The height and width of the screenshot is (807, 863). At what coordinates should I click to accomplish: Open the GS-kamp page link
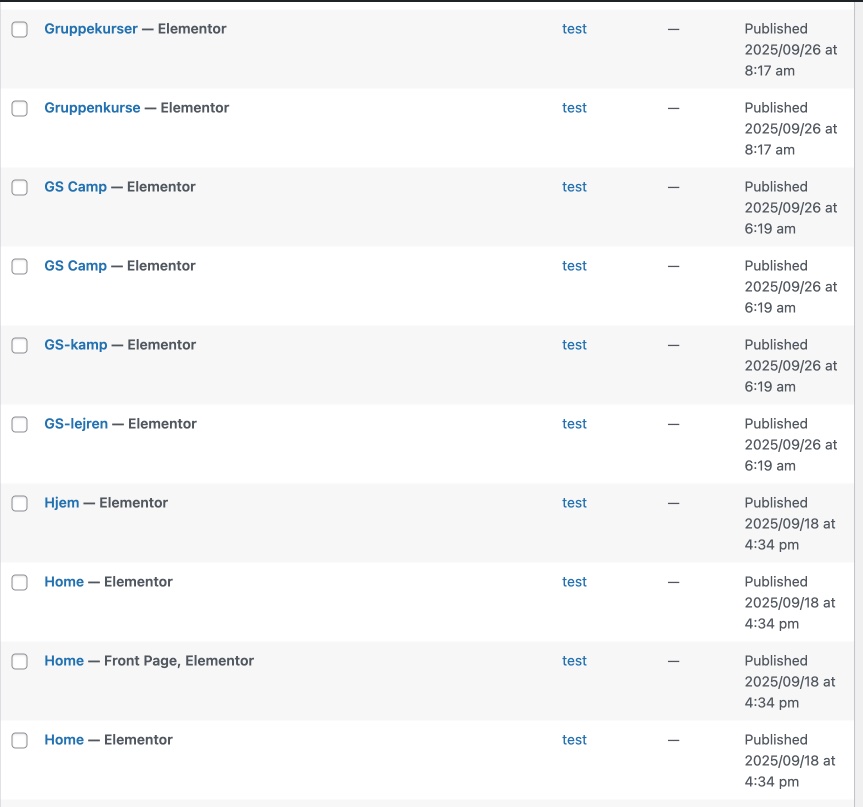click(x=75, y=345)
